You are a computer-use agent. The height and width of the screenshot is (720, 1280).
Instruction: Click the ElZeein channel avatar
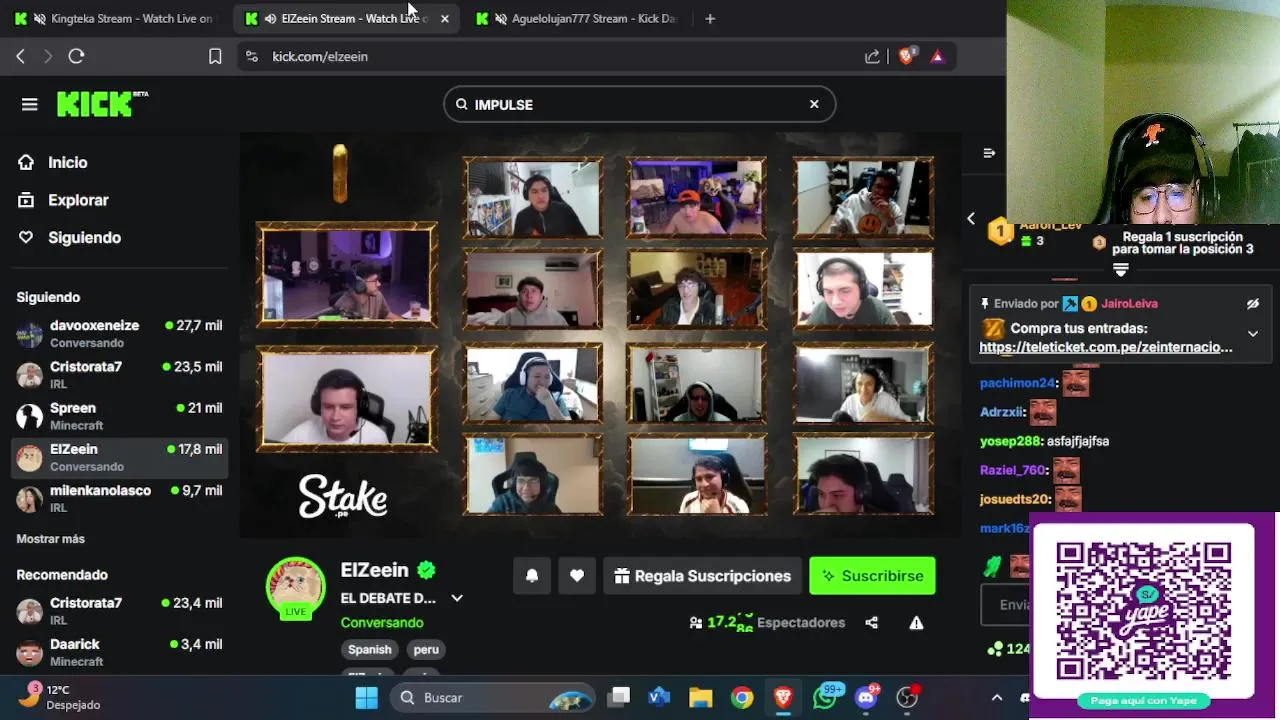coord(295,586)
